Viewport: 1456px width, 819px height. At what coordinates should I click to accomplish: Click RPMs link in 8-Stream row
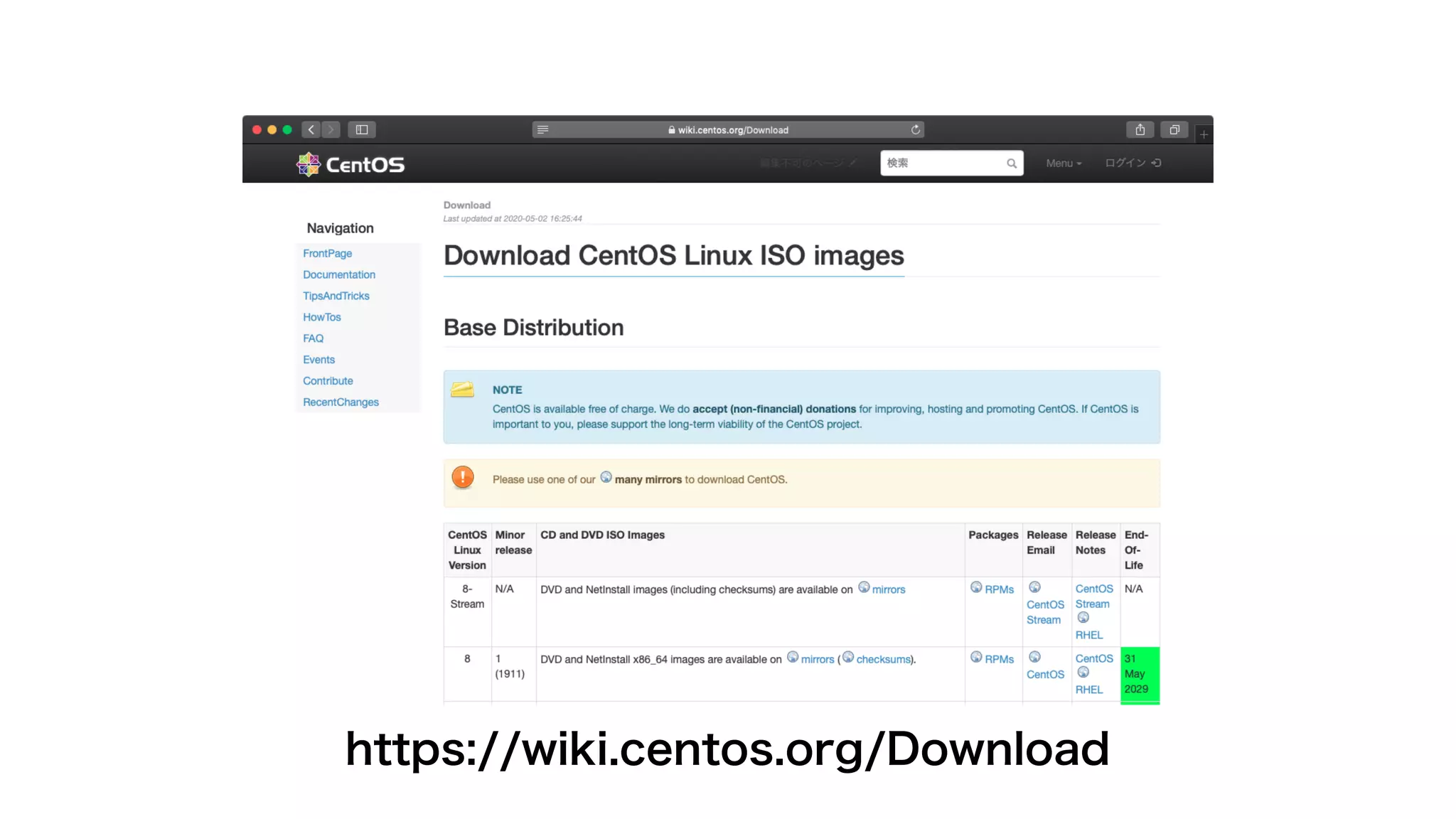999,589
